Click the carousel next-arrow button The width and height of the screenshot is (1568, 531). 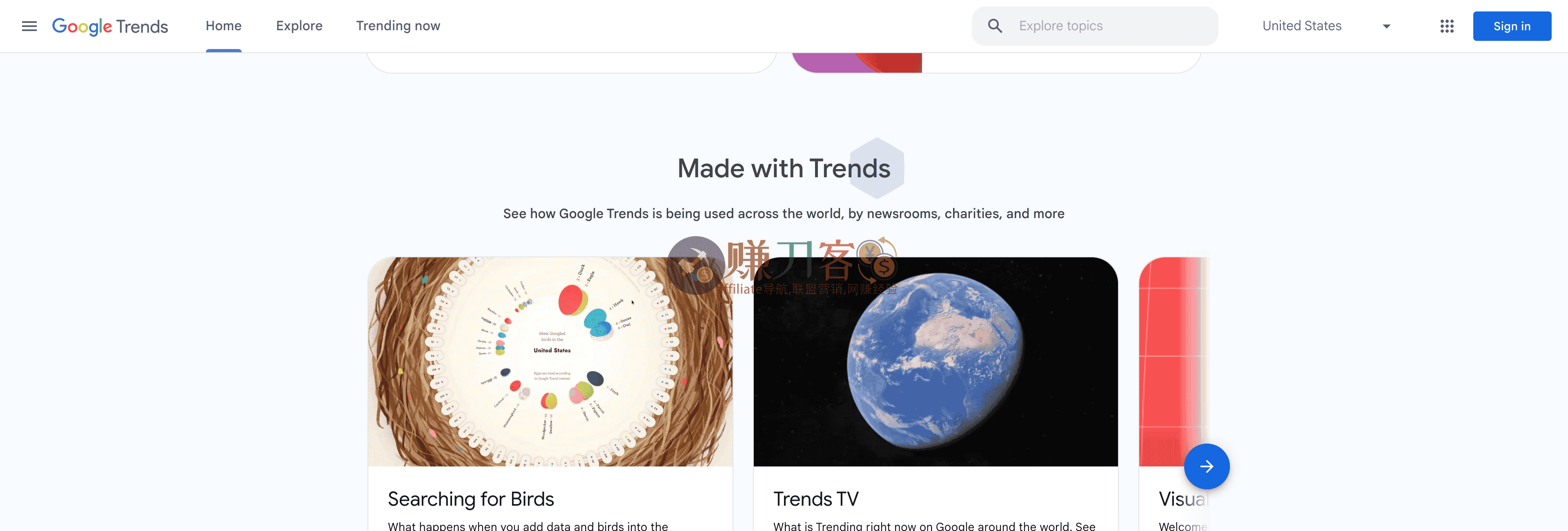tap(1207, 466)
